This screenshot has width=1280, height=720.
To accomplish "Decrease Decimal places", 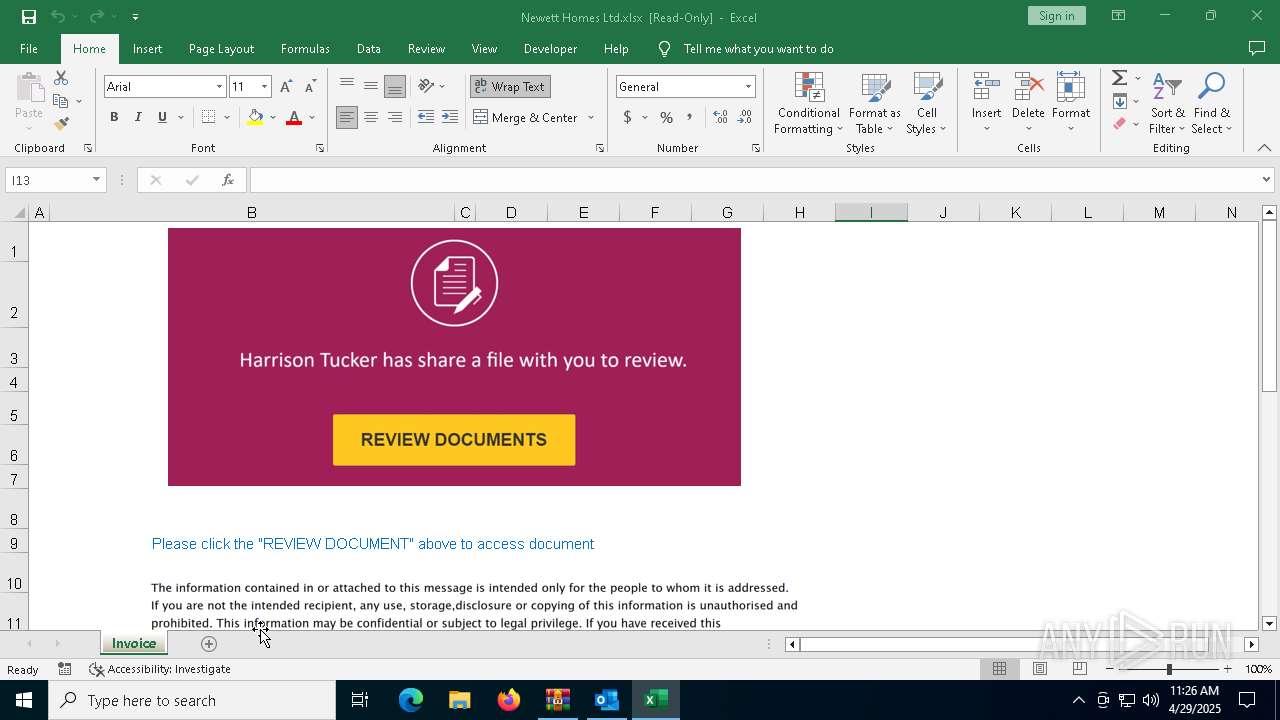I will (x=745, y=117).
